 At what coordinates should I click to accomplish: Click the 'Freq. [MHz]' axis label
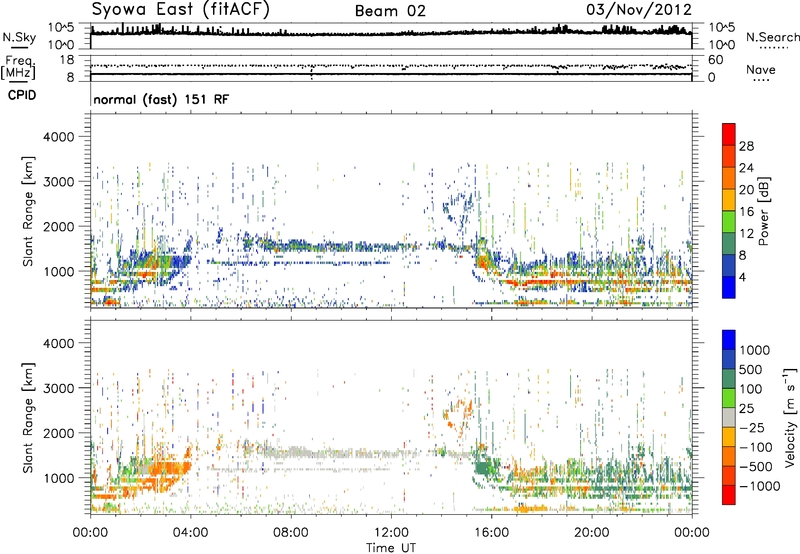pos(18,68)
